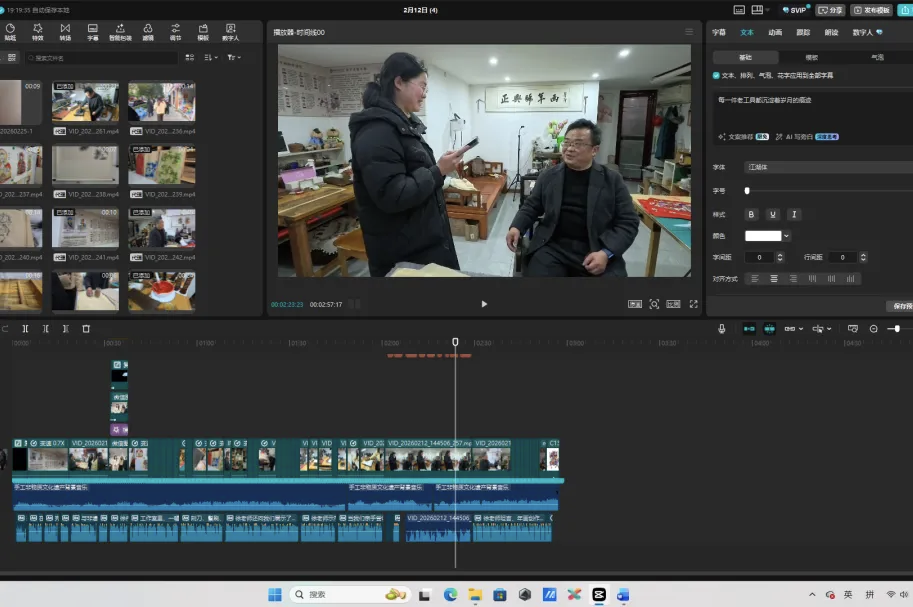
Task: Delete selected clip with trash icon
Action: coord(86,328)
